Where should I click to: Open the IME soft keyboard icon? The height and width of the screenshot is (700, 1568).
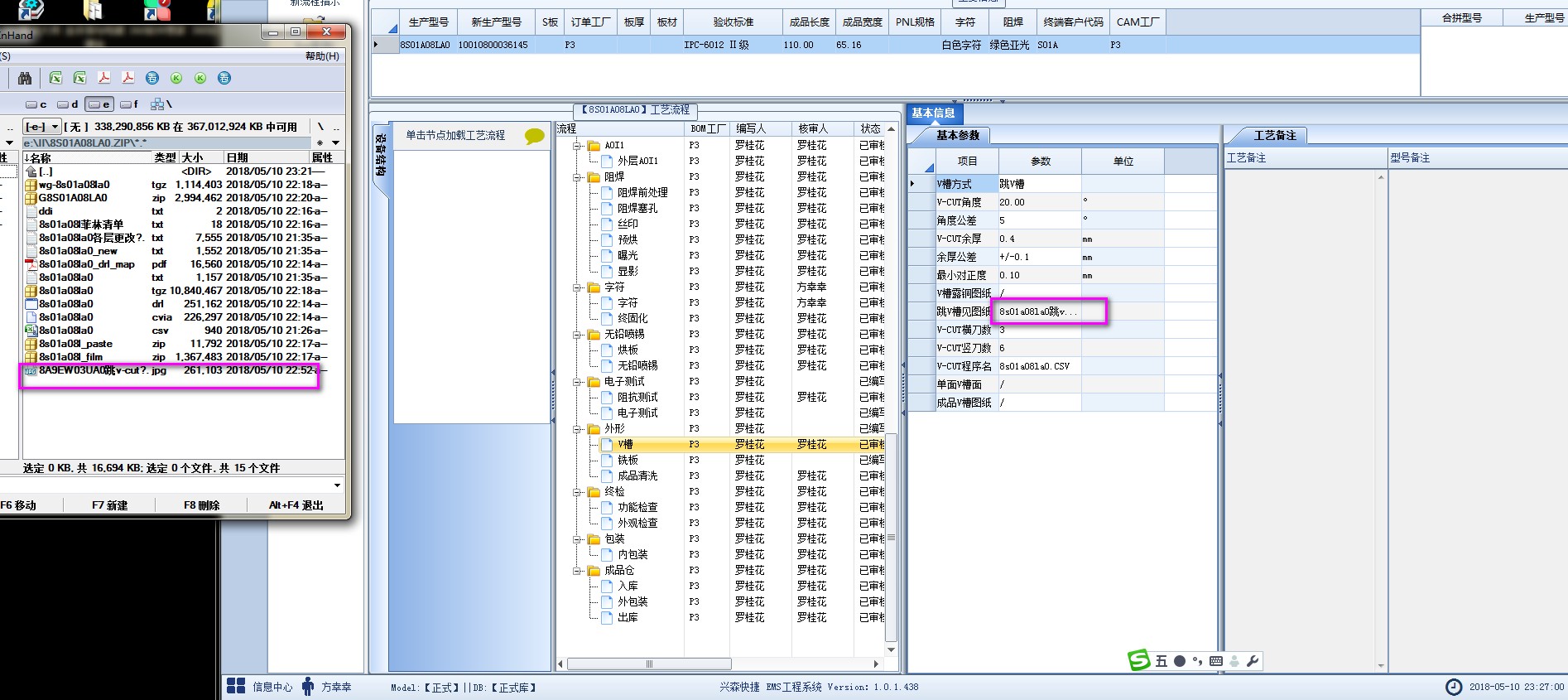[1215, 661]
